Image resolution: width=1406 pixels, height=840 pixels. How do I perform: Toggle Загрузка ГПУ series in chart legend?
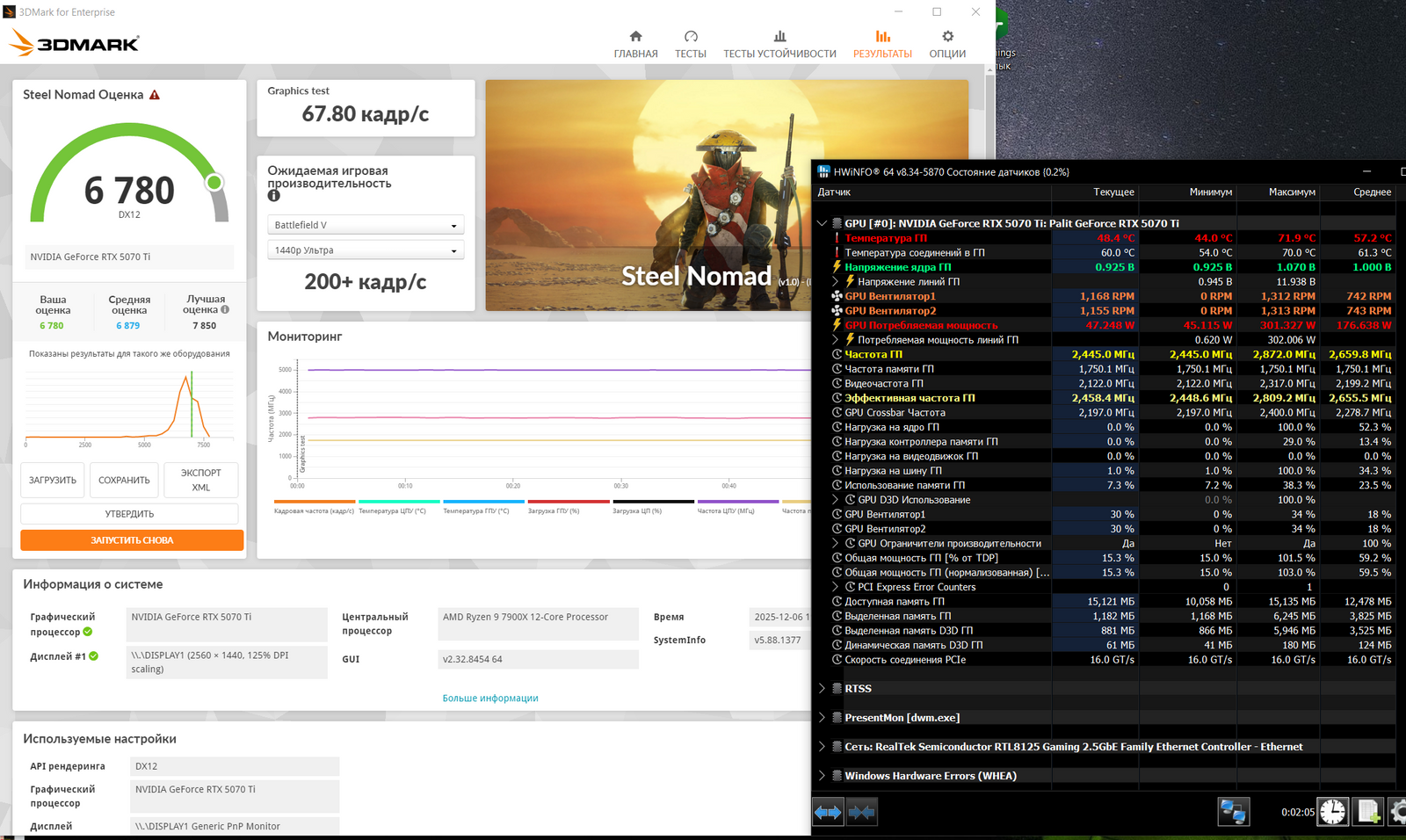(x=554, y=511)
